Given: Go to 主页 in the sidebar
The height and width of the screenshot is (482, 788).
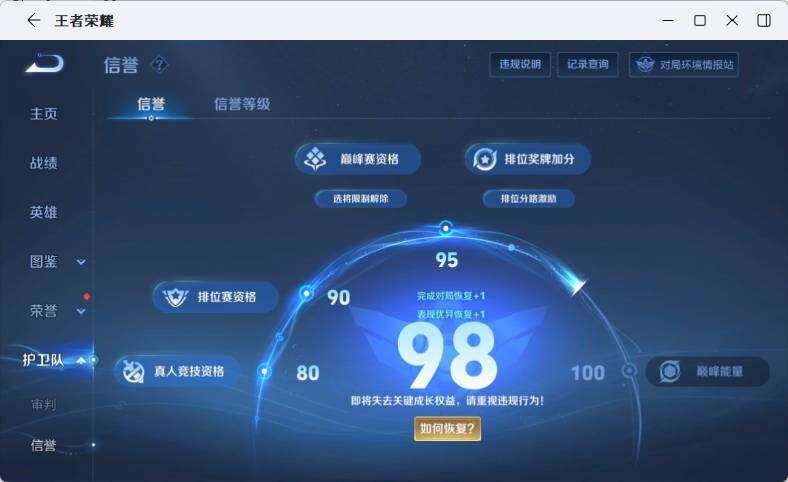Looking at the screenshot, I should [x=44, y=114].
